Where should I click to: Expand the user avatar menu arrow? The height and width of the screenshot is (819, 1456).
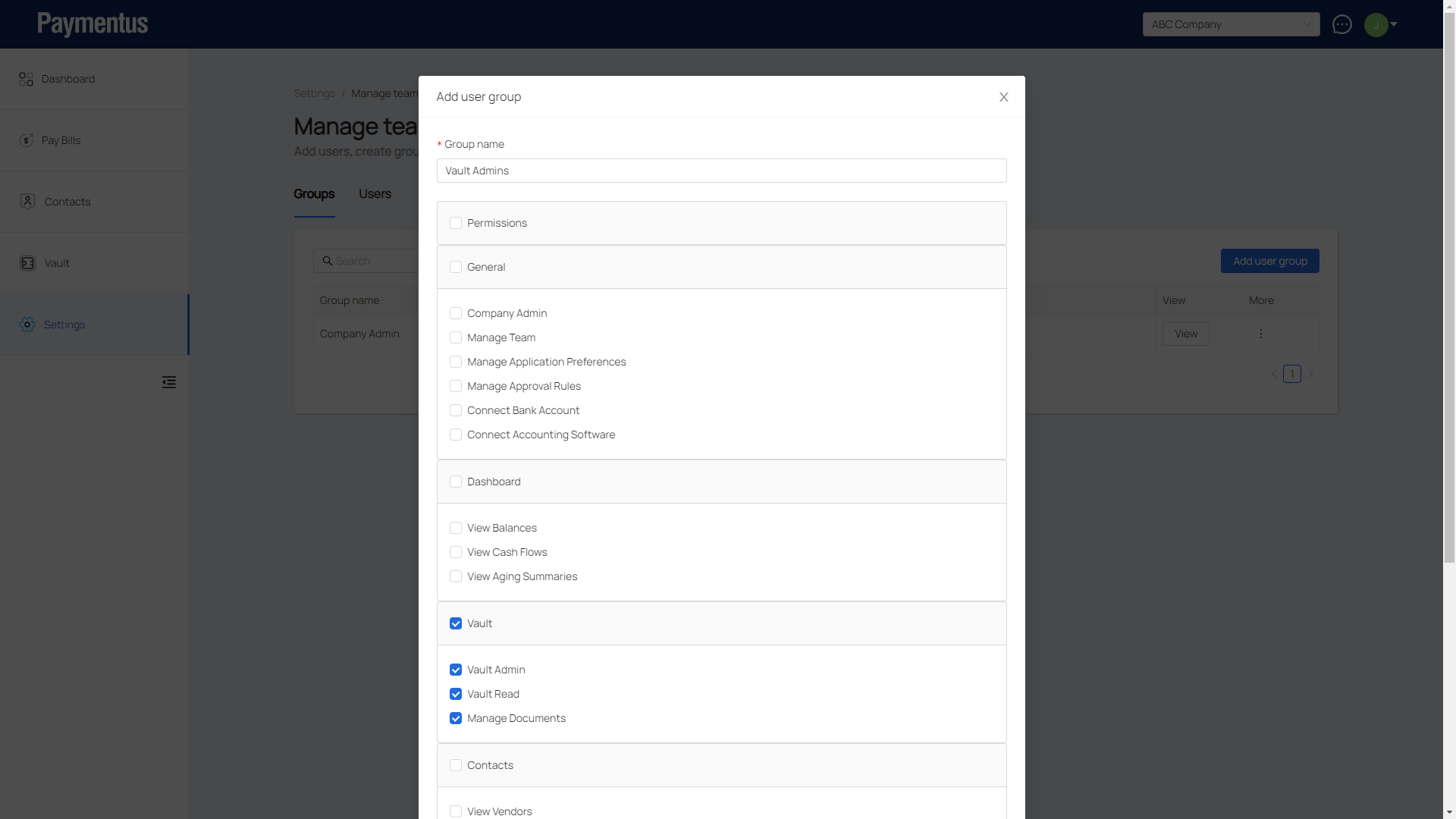click(1393, 24)
